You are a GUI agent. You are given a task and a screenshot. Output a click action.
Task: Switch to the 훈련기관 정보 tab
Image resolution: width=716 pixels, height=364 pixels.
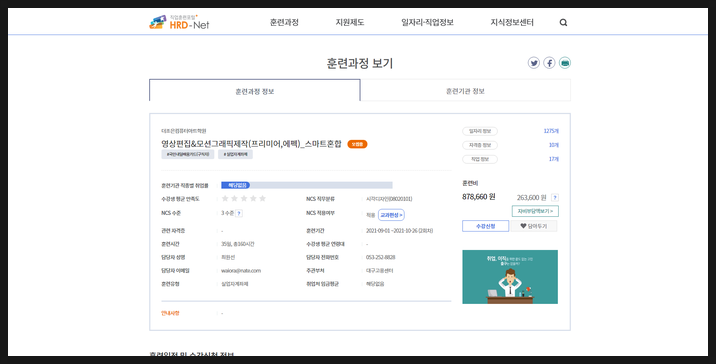465,90
